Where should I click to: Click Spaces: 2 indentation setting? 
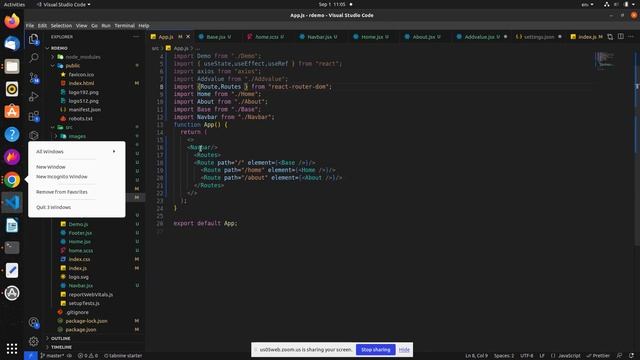click(x=504, y=356)
